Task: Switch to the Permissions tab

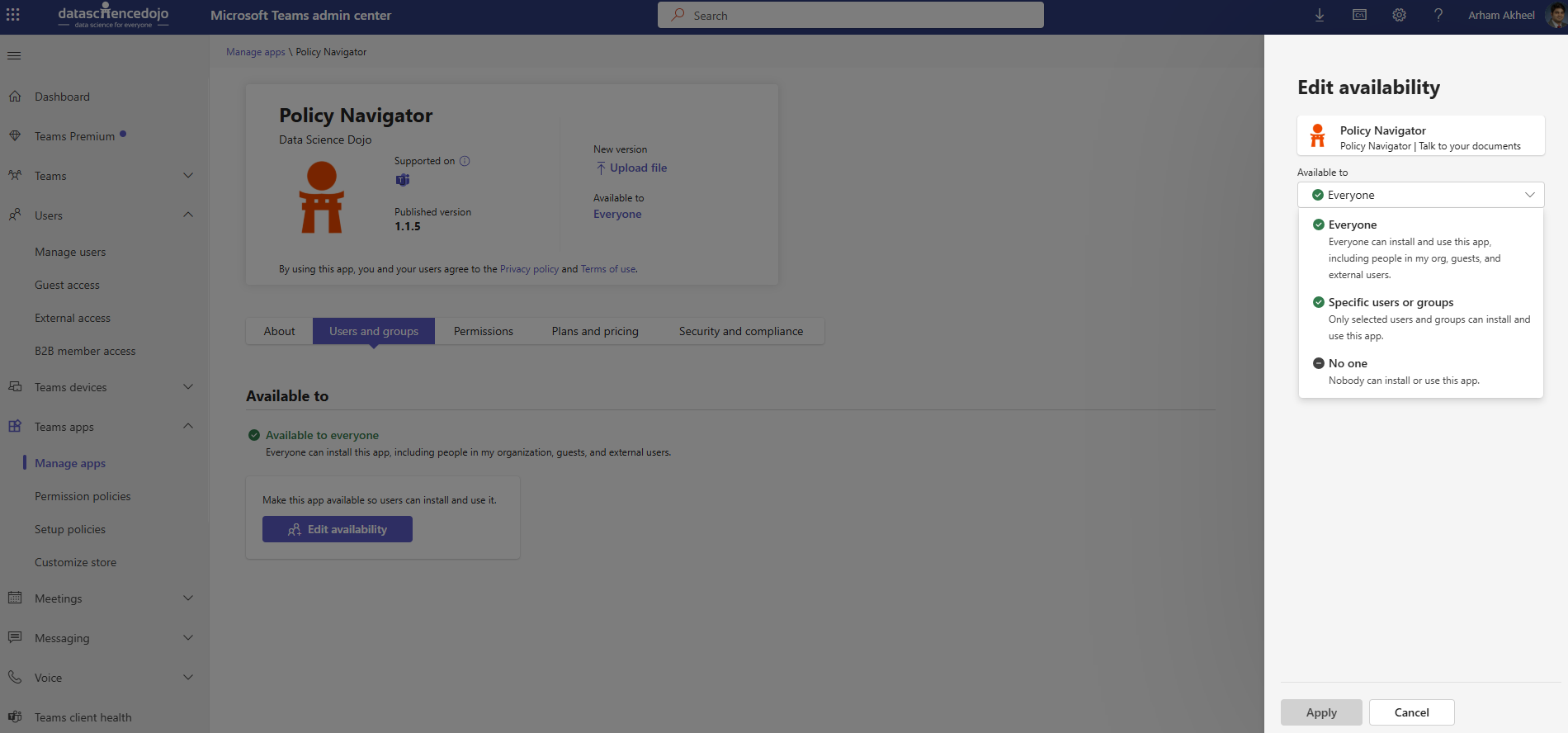Action: 484,331
